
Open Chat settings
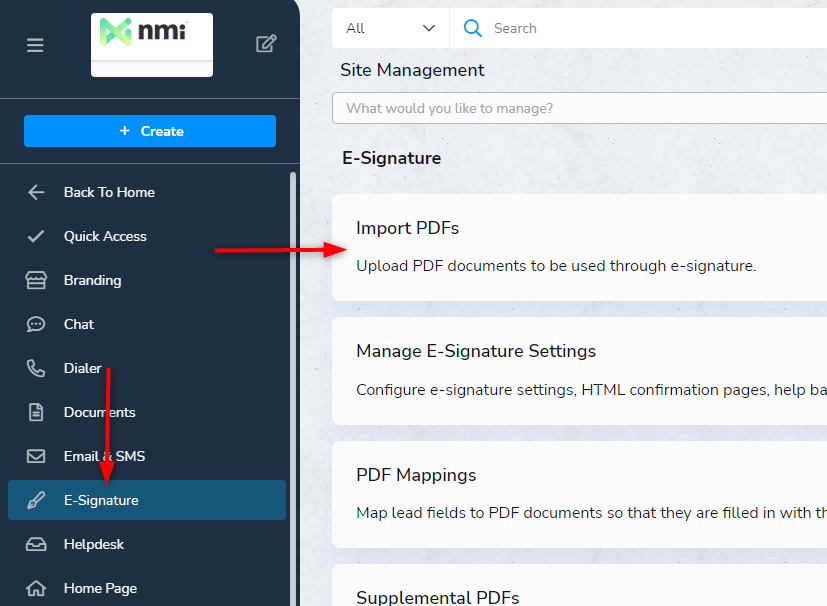[x=79, y=324]
